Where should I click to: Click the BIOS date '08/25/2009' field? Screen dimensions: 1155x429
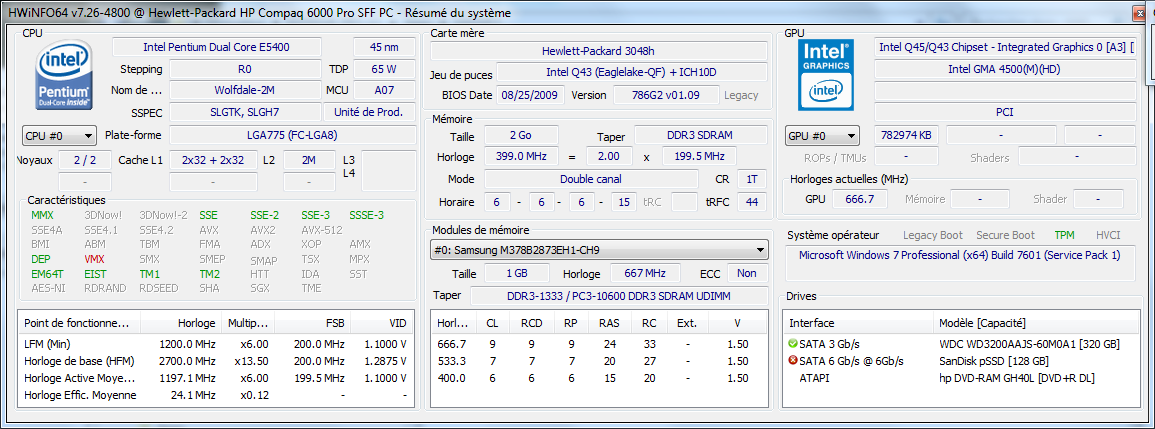[x=532, y=95]
